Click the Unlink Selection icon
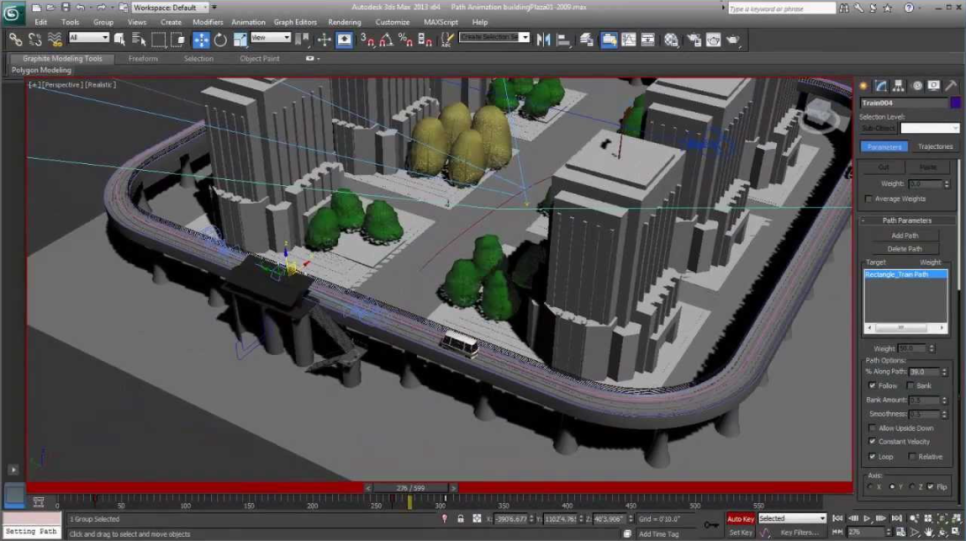 [x=35, y=40]
